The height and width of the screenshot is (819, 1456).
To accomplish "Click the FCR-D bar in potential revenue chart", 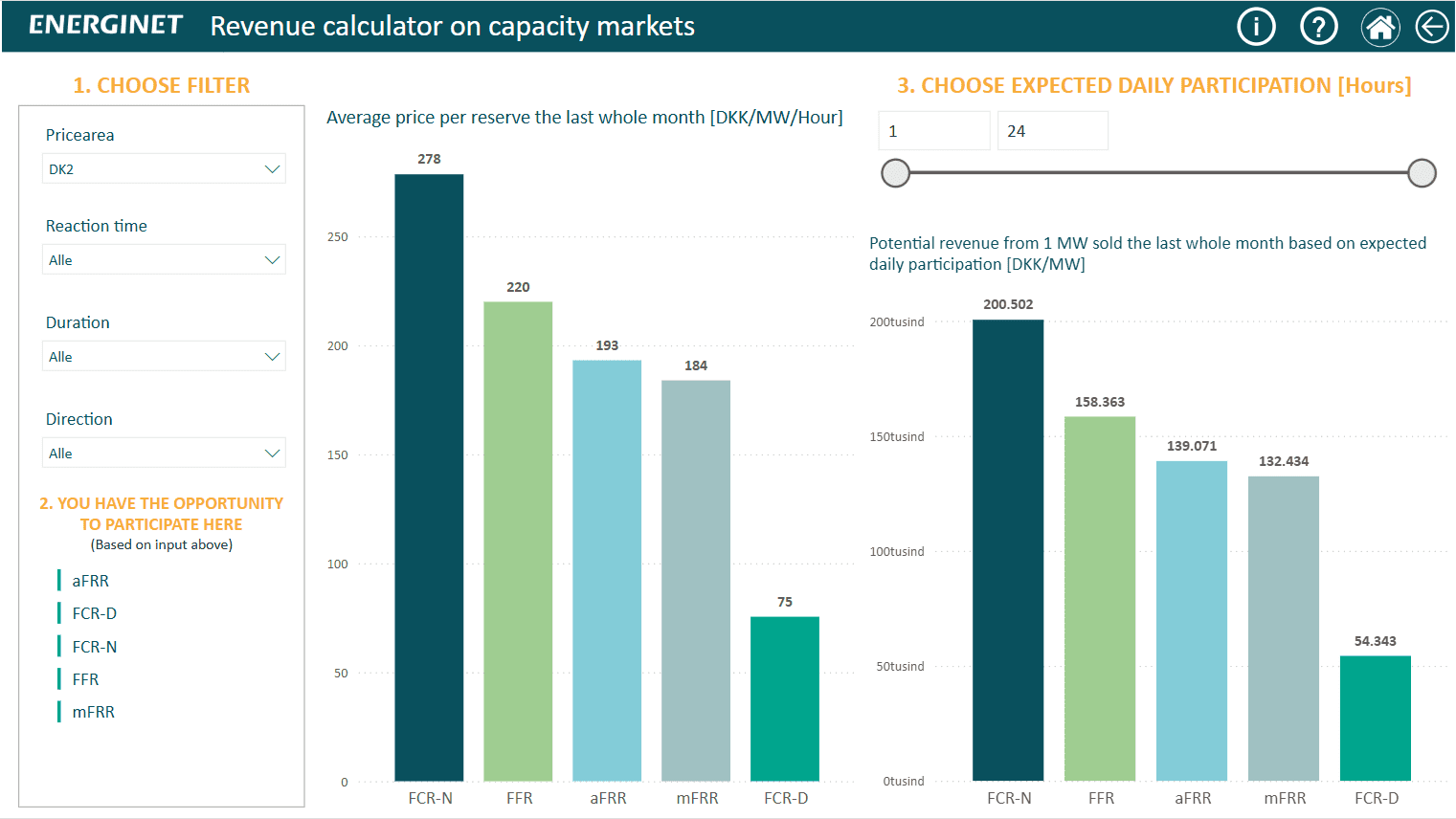I will tap(1375, 719).
